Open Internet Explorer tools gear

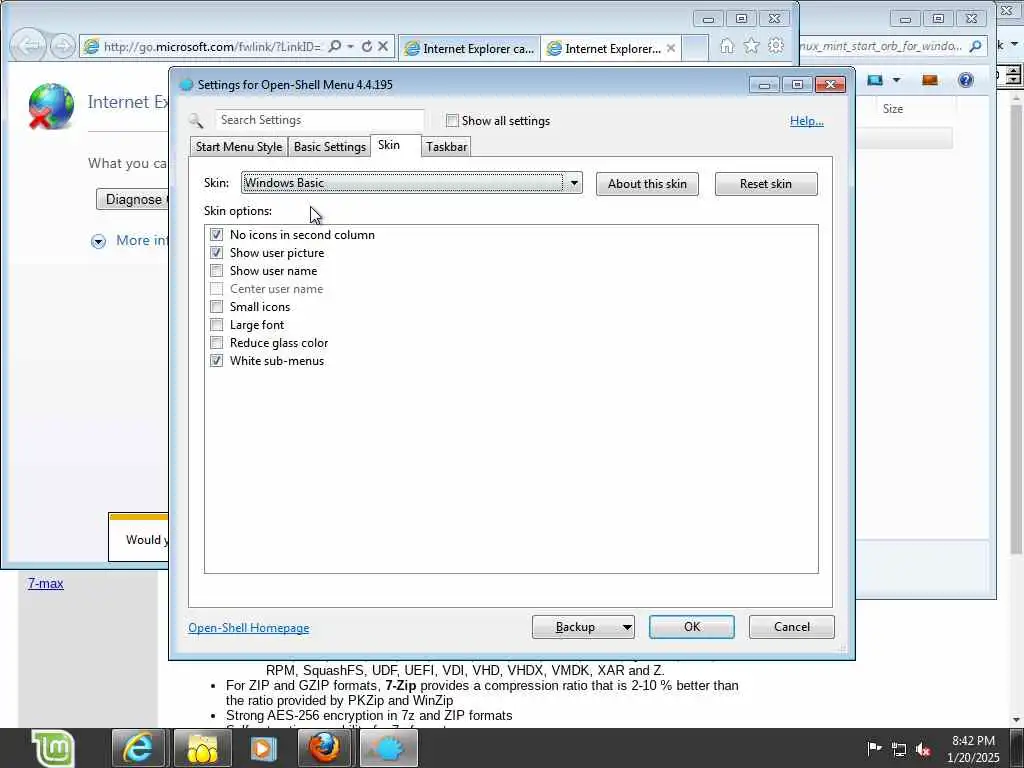(776, 46)
